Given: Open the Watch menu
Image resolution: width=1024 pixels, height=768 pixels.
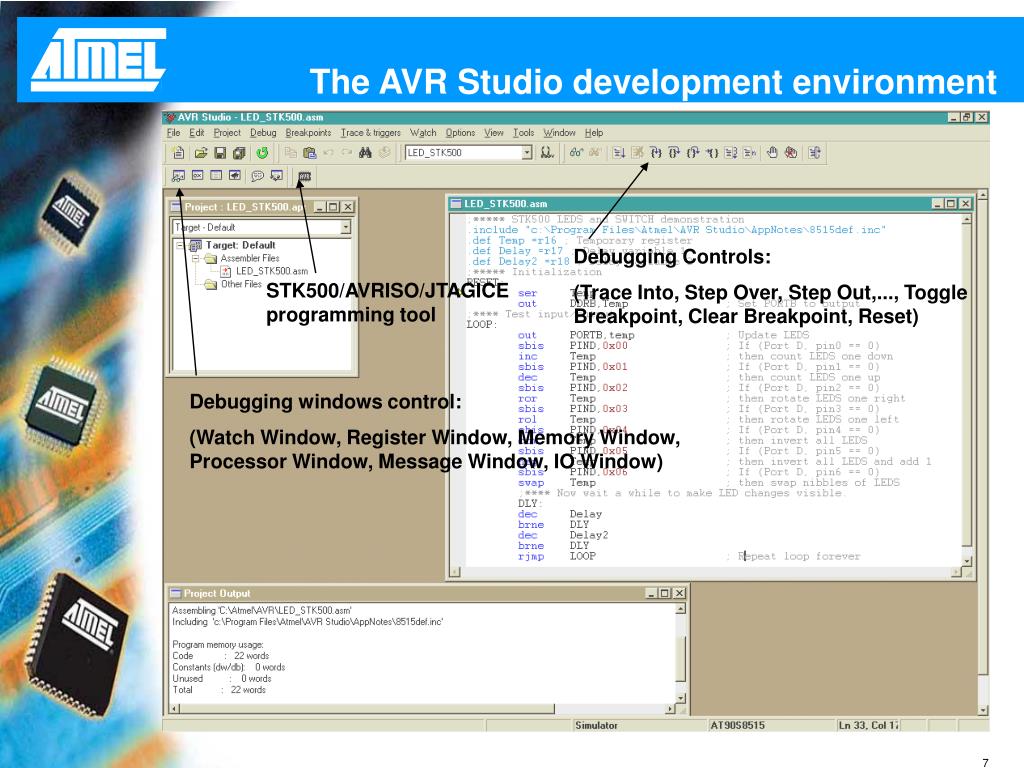Looking at the screenshot, I should tap(423, 133).
